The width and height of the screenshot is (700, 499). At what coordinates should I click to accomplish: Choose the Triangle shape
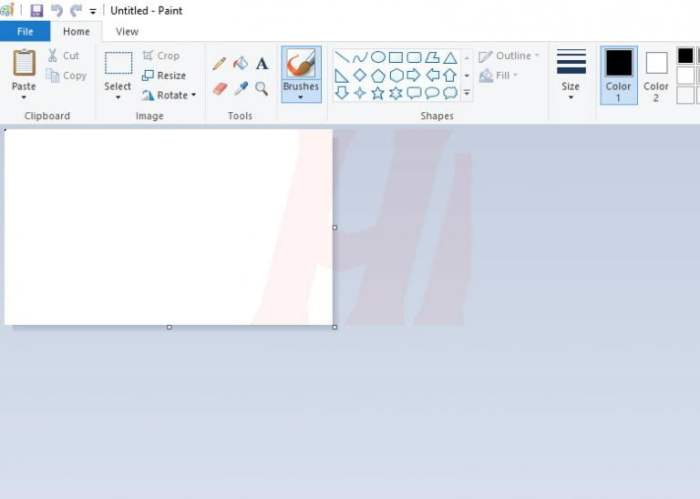(450, 58)
